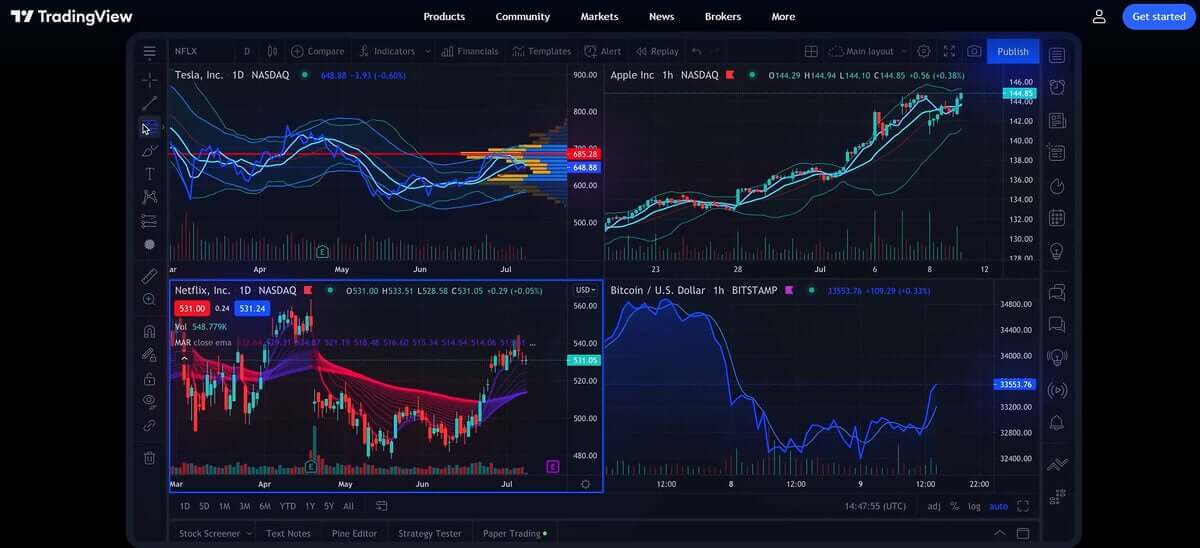Click the Magnet mode icon
This screenshot has width=1200, height=548.
[149, 331]
